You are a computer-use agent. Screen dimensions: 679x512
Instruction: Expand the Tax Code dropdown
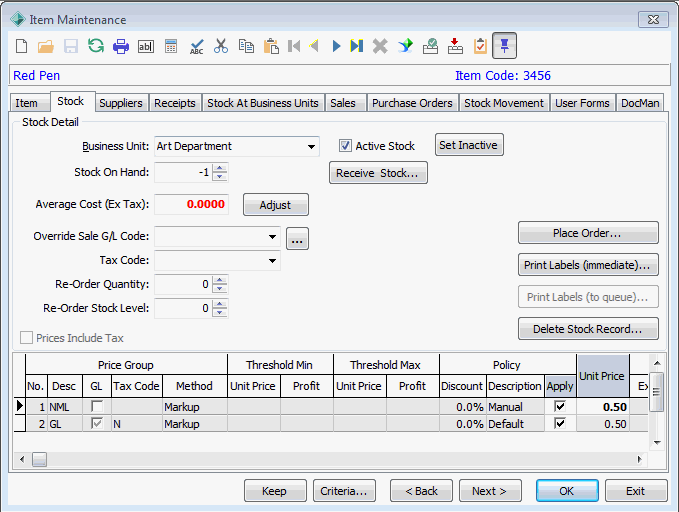272,261
